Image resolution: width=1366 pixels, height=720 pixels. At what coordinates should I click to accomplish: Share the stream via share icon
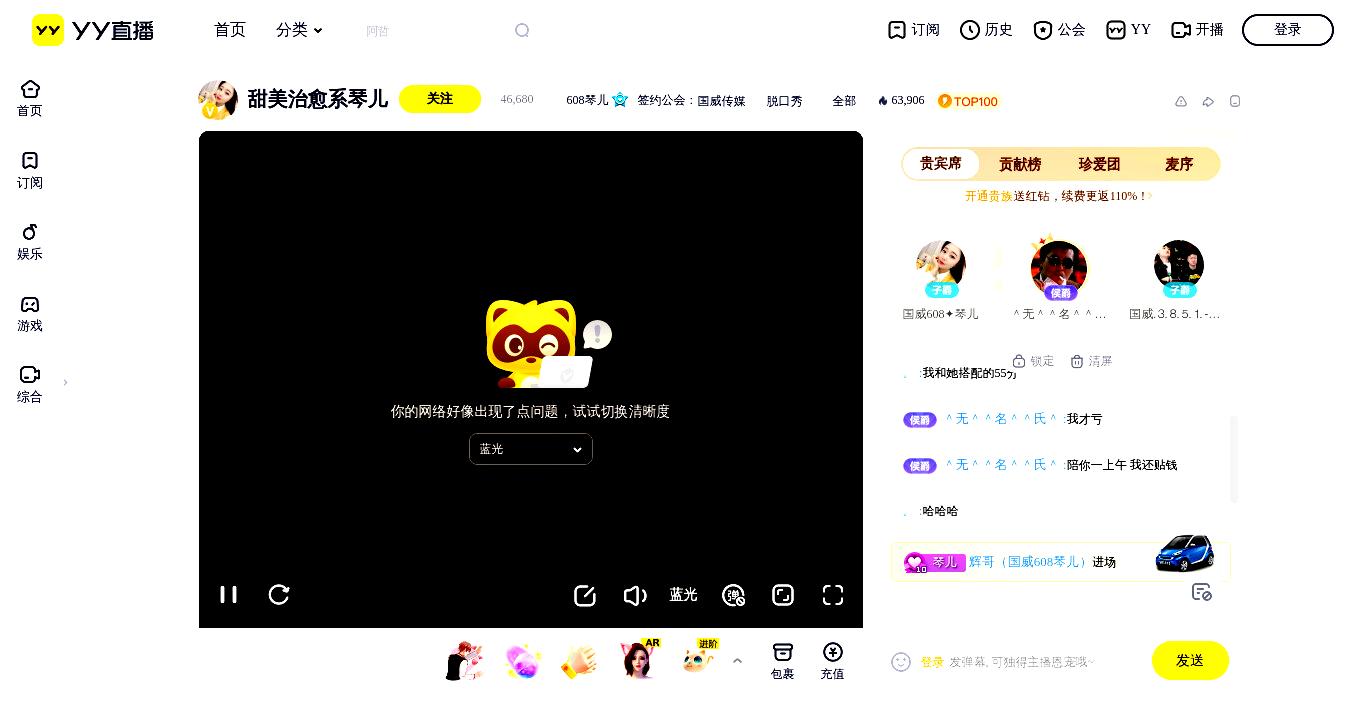tap(1208, 101)
